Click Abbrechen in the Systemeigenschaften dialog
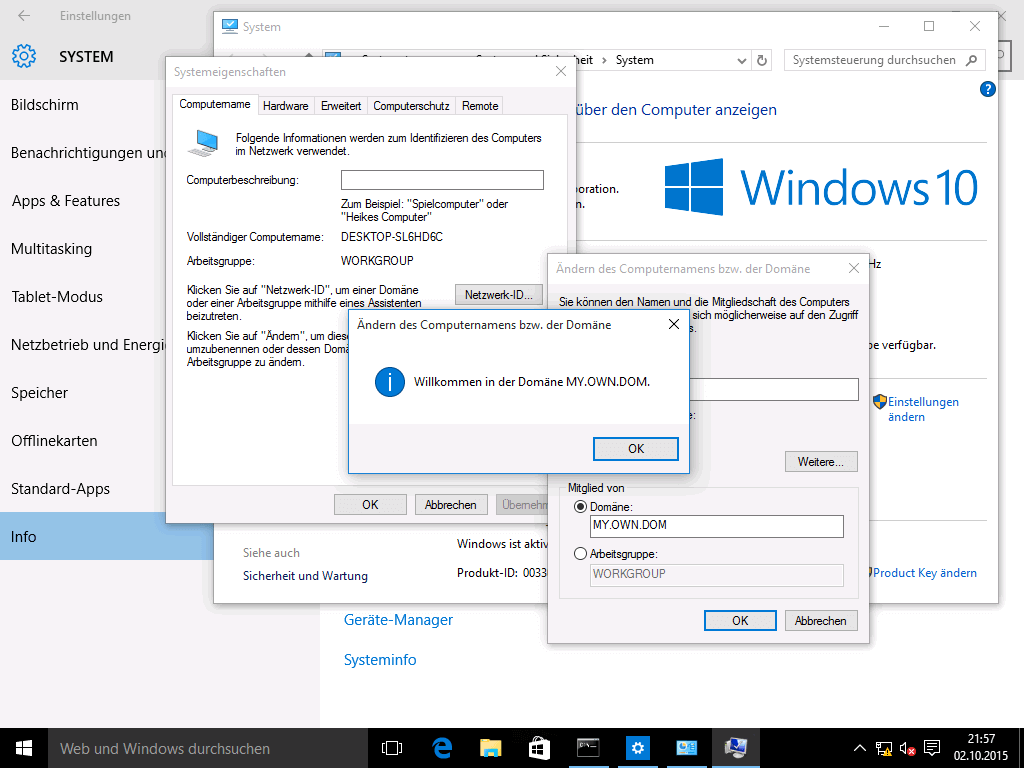The width and height of the screenshot is (1024, 768). click(451, 505)
